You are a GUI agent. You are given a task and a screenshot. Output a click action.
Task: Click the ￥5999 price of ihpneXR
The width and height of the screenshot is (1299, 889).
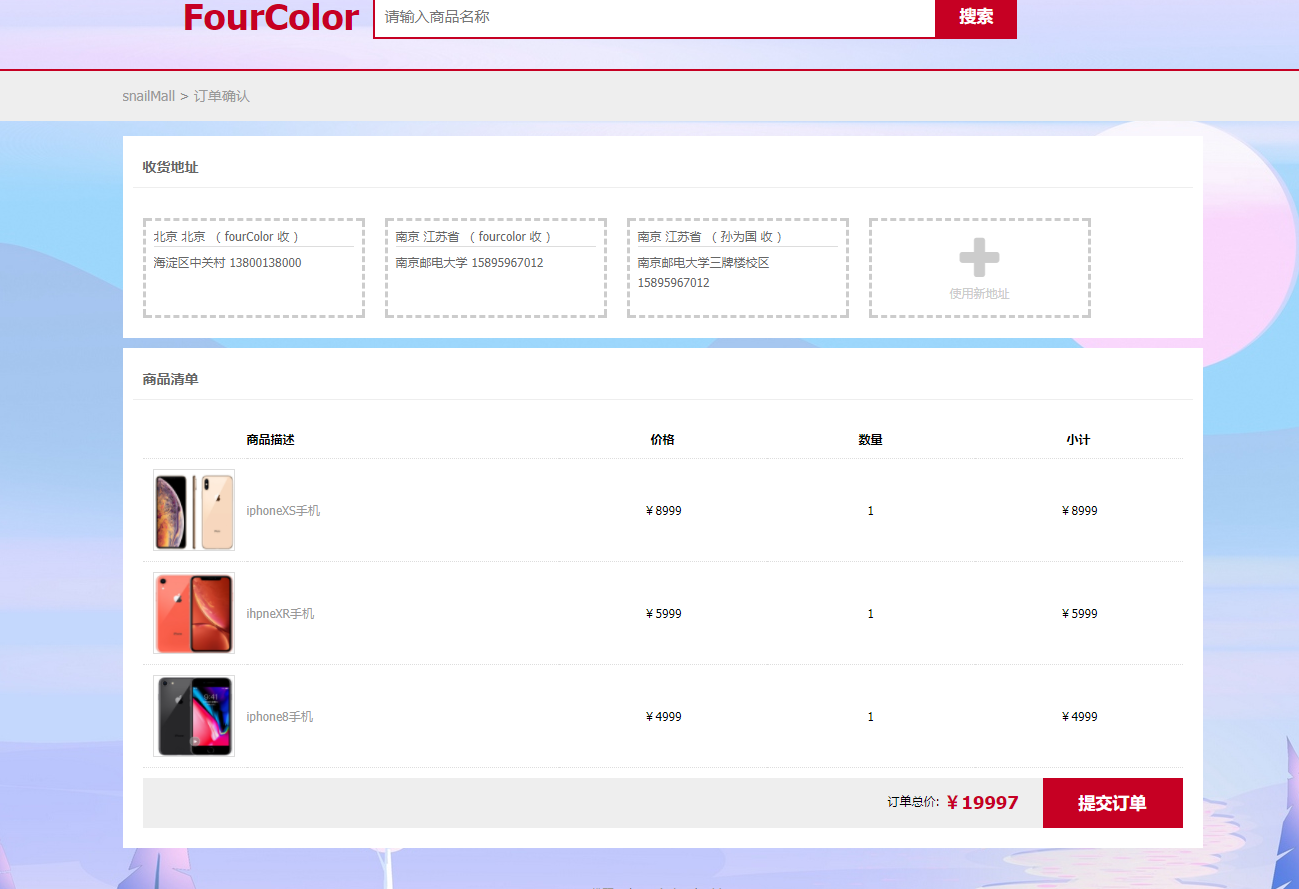pyautogui.click(x=663, y=614)
